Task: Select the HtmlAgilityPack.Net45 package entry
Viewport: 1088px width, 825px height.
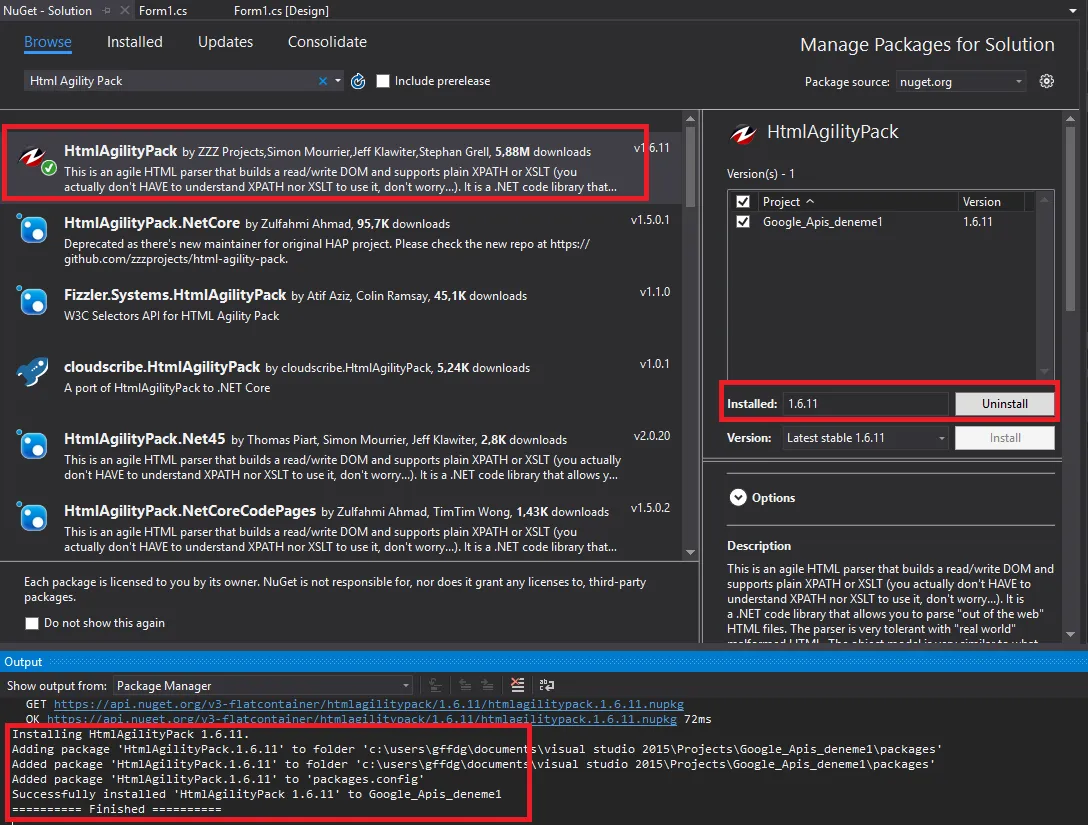Action: 343,456
